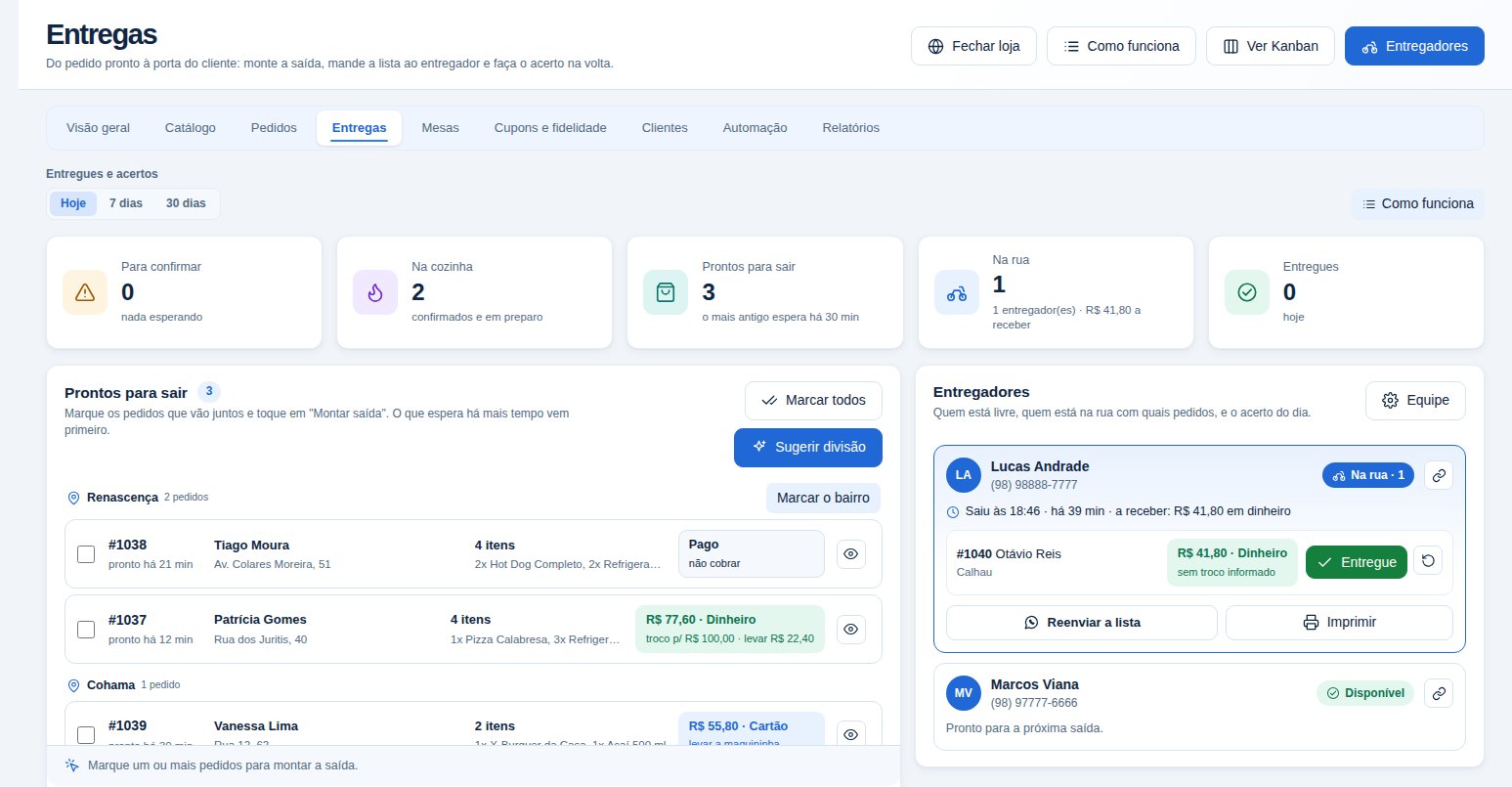1512x787 pixels.
Task: Select the 30 dias period filter
Action: pyautogui.click(x=186, y=203)
